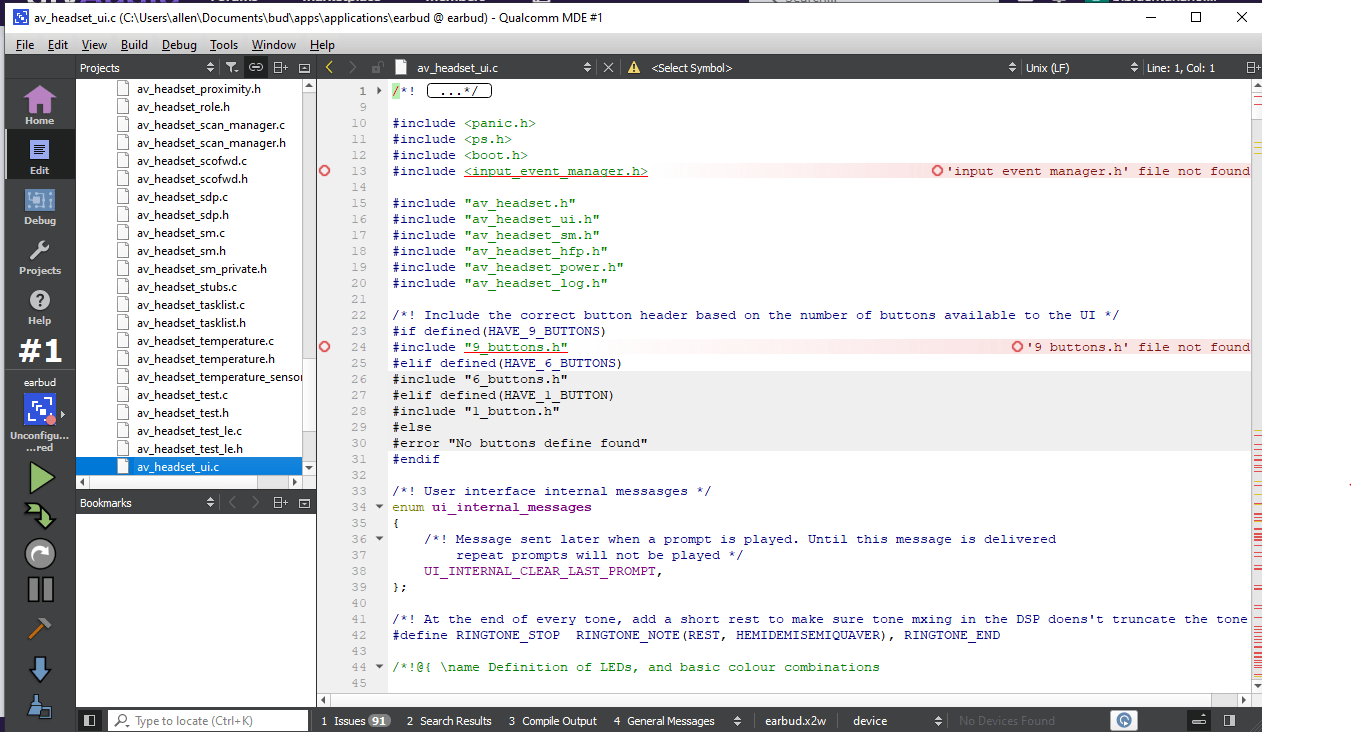Open the Compile Output pane
This screenshot has height=732, width=1351.
(553, 720)
